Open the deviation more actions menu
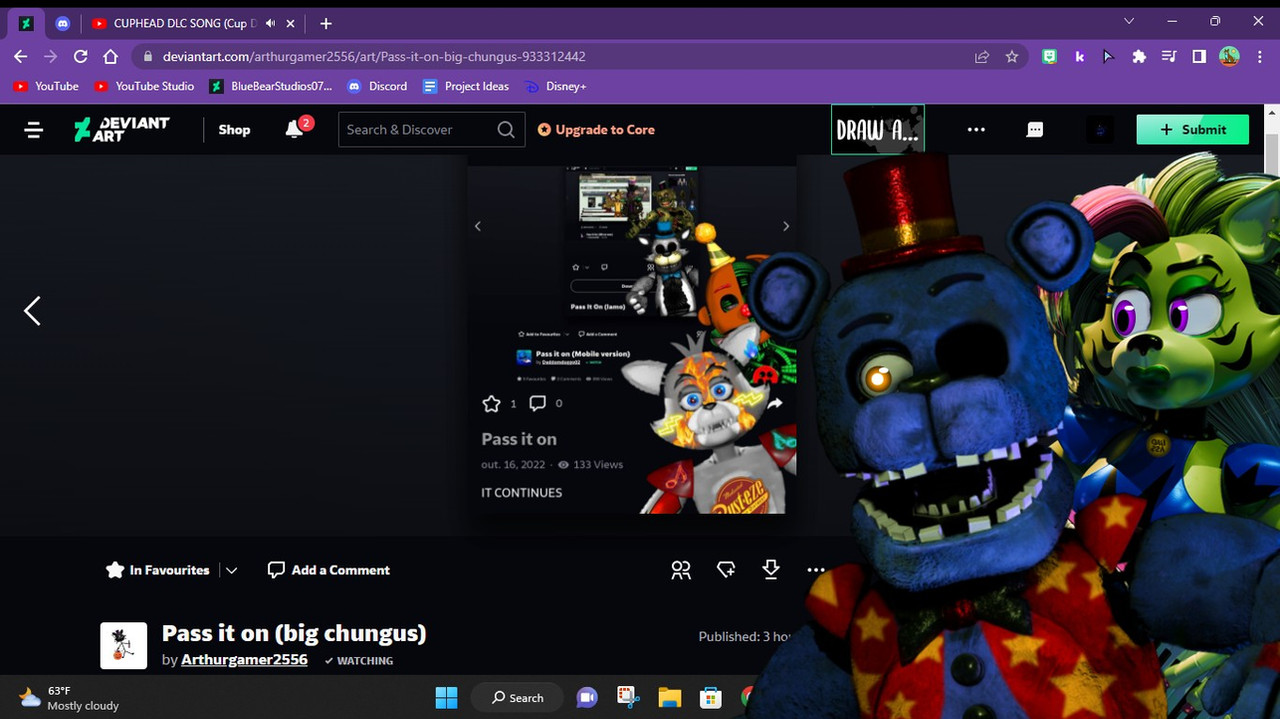Image resolution: width=1280 pixels, height=719 pixels. coord(816,570)
